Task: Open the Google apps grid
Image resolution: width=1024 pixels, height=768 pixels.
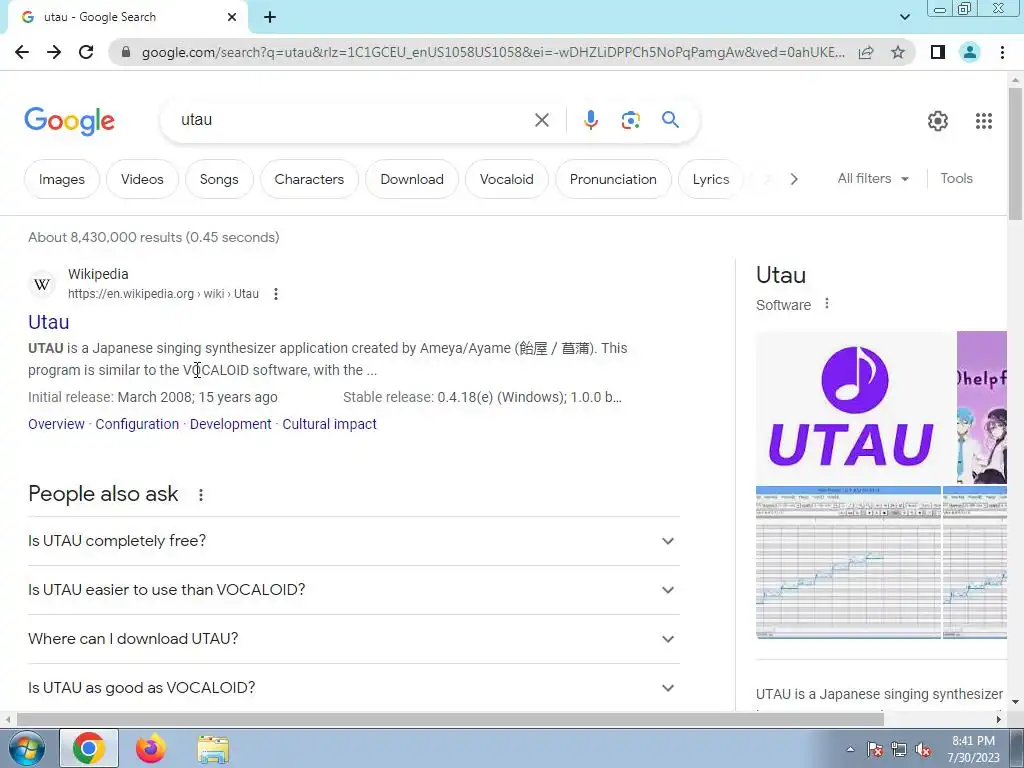Action: point(984,121)
